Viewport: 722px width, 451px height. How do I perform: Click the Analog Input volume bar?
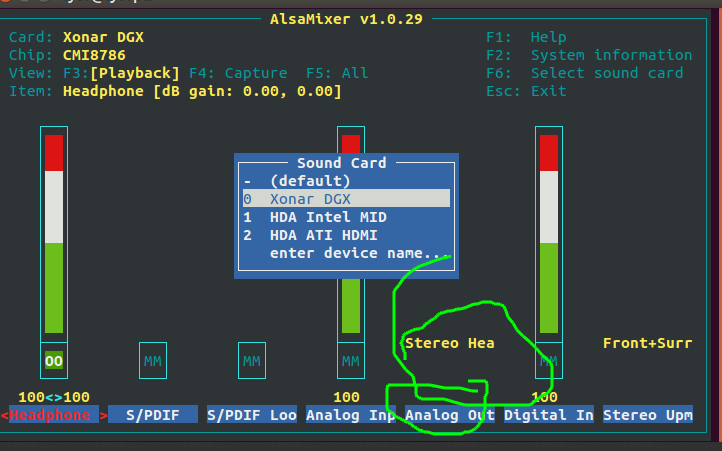click(x=351, y=304)
